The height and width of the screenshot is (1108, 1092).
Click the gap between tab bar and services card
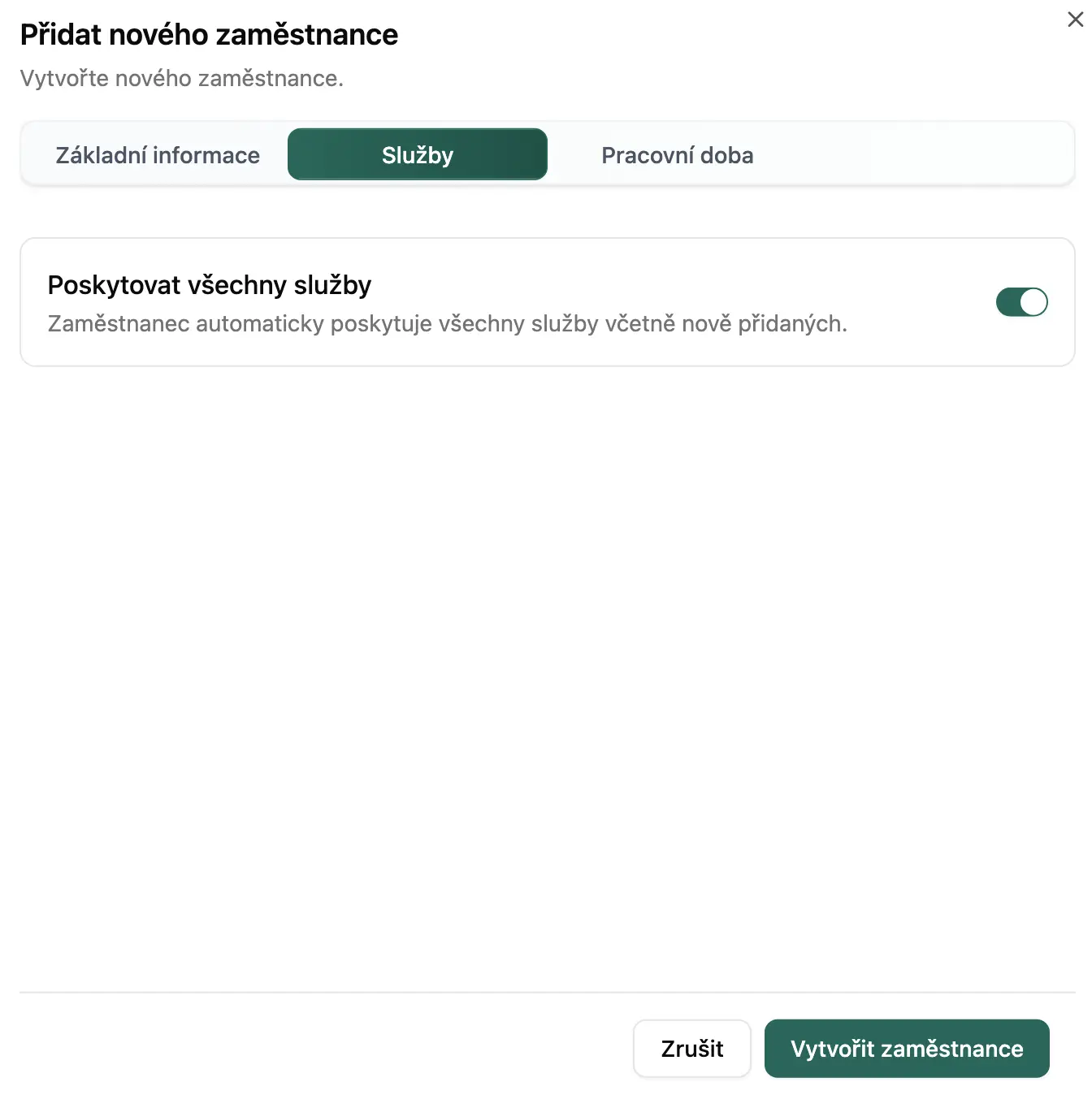[546, 212]
